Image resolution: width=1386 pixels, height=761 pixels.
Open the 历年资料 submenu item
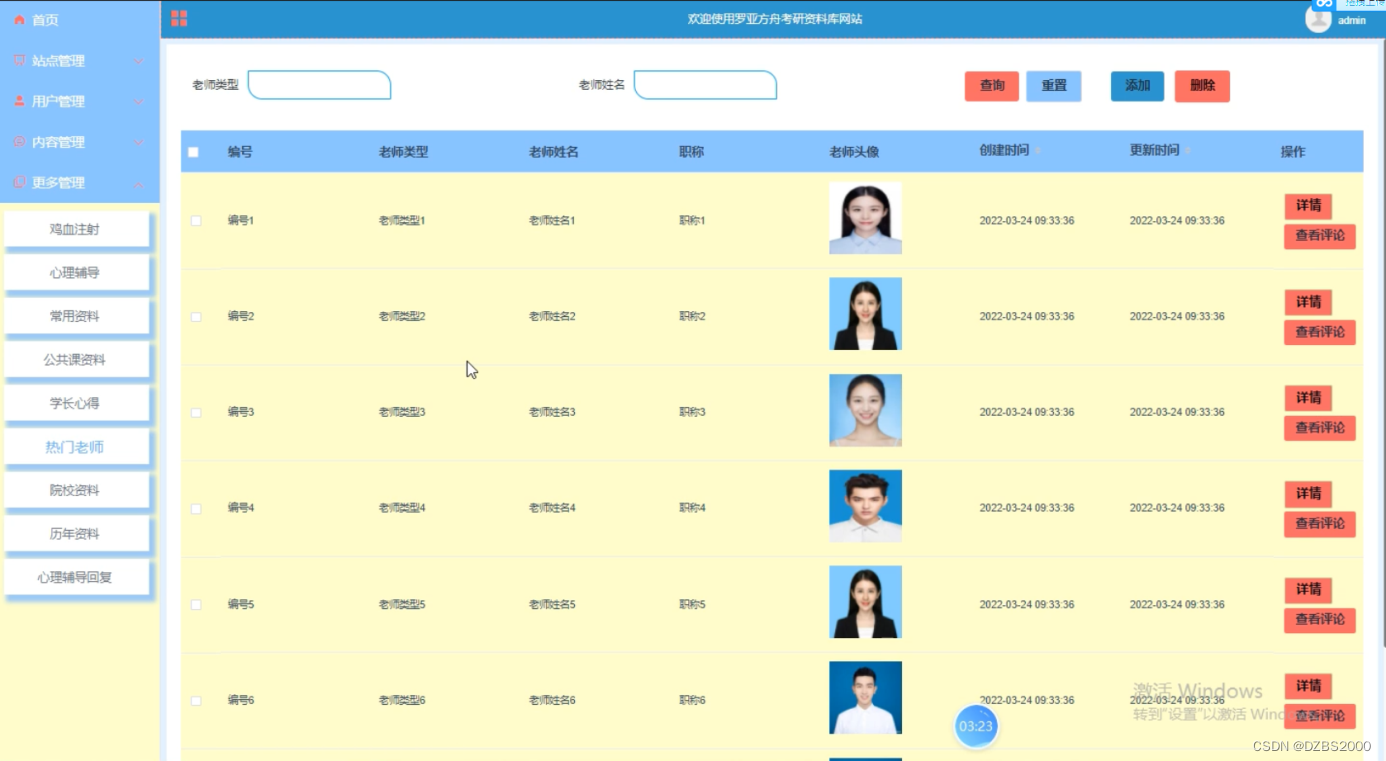coord(77,534)
